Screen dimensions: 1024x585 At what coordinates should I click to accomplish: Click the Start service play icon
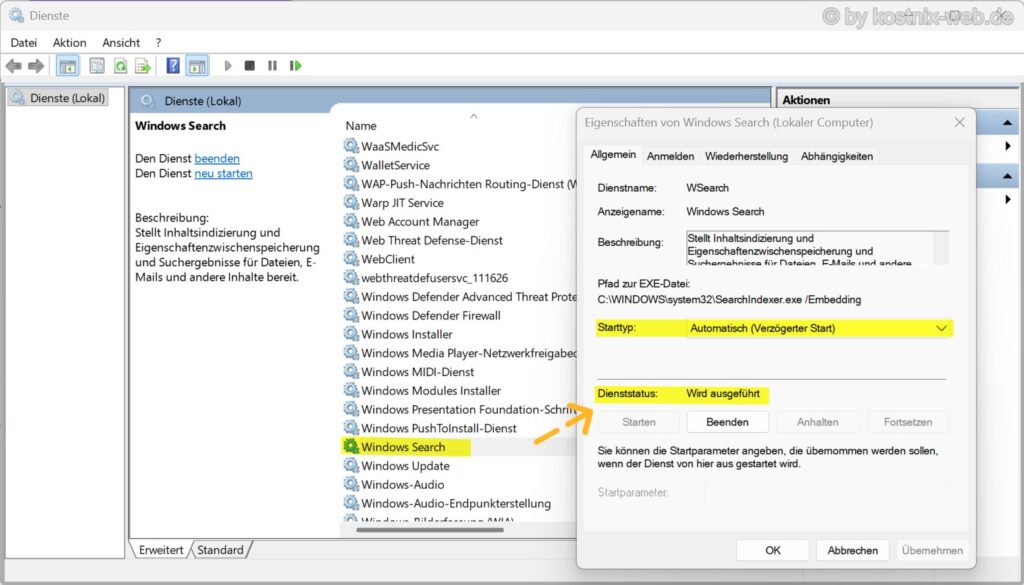click(x=228, y=66)
